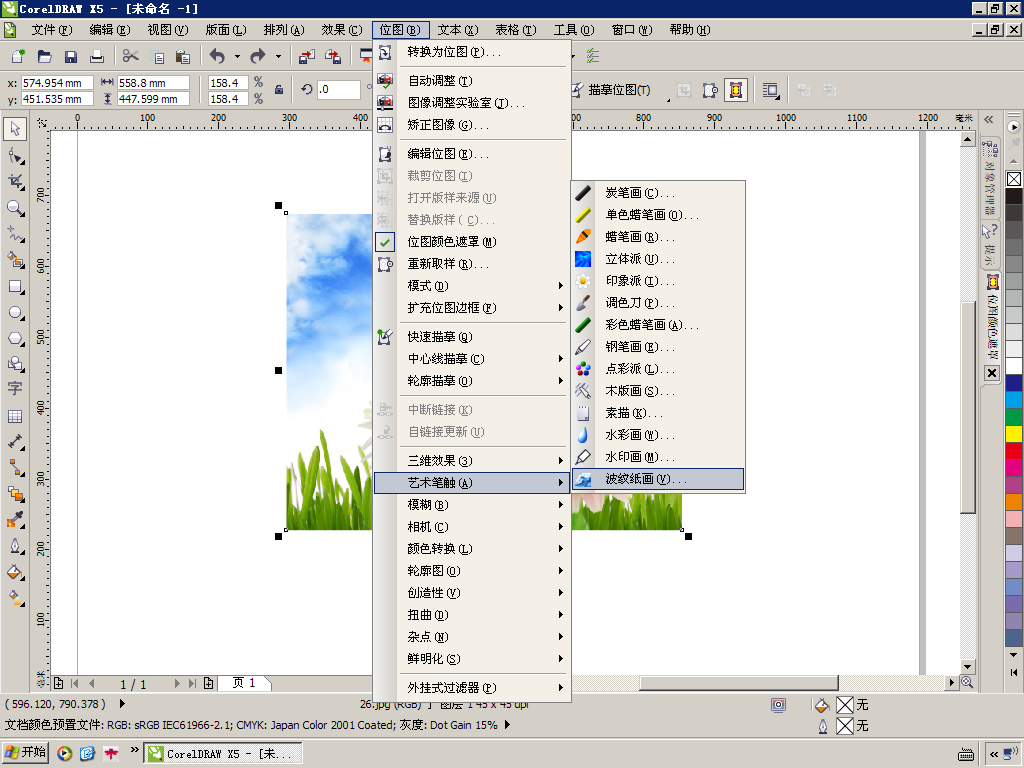This screenshot has height=768, width=1024.
Task: Select the Shape edit tool
Action: tap(15, 155)
